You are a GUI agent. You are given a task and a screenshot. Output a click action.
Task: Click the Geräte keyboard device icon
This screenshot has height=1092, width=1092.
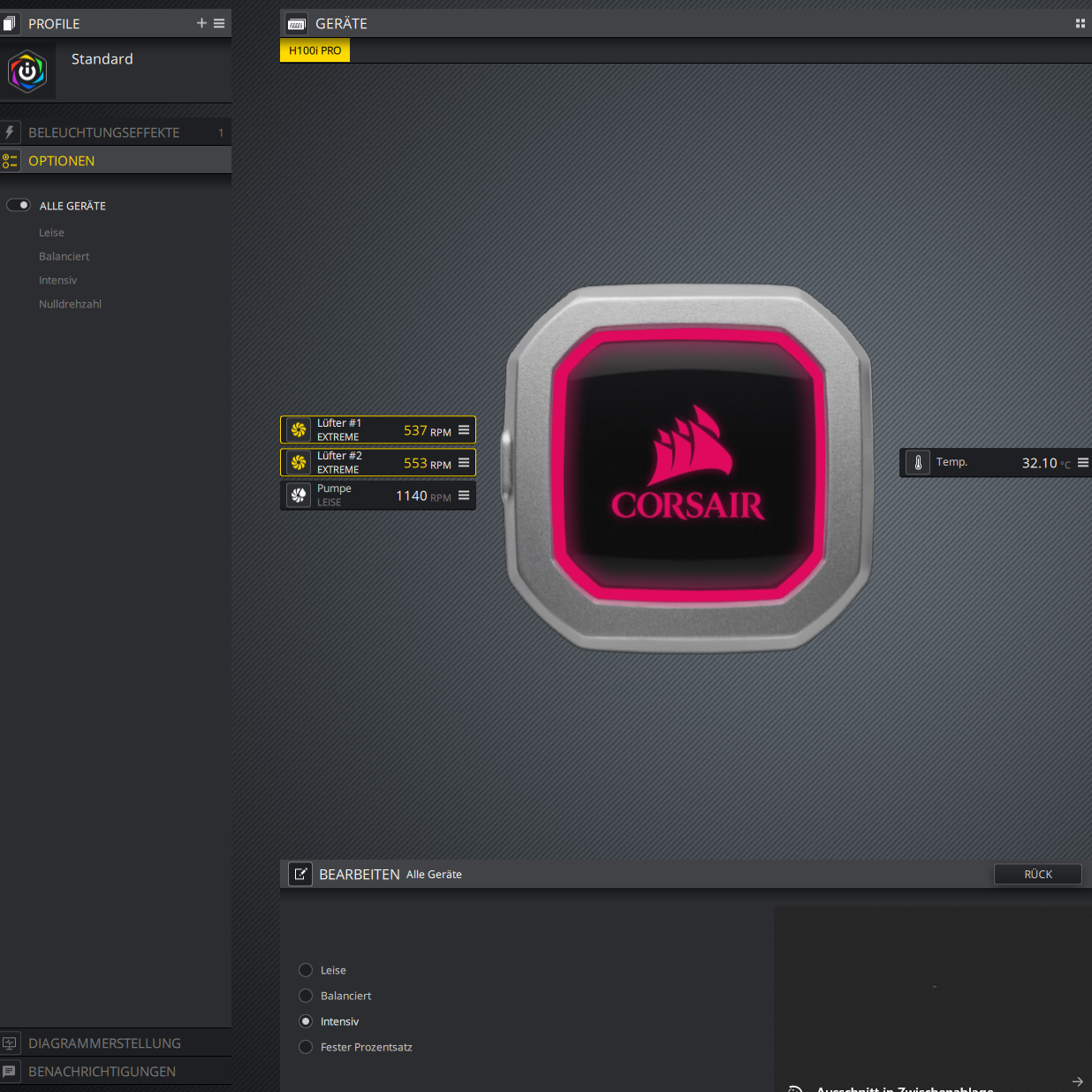297,24
